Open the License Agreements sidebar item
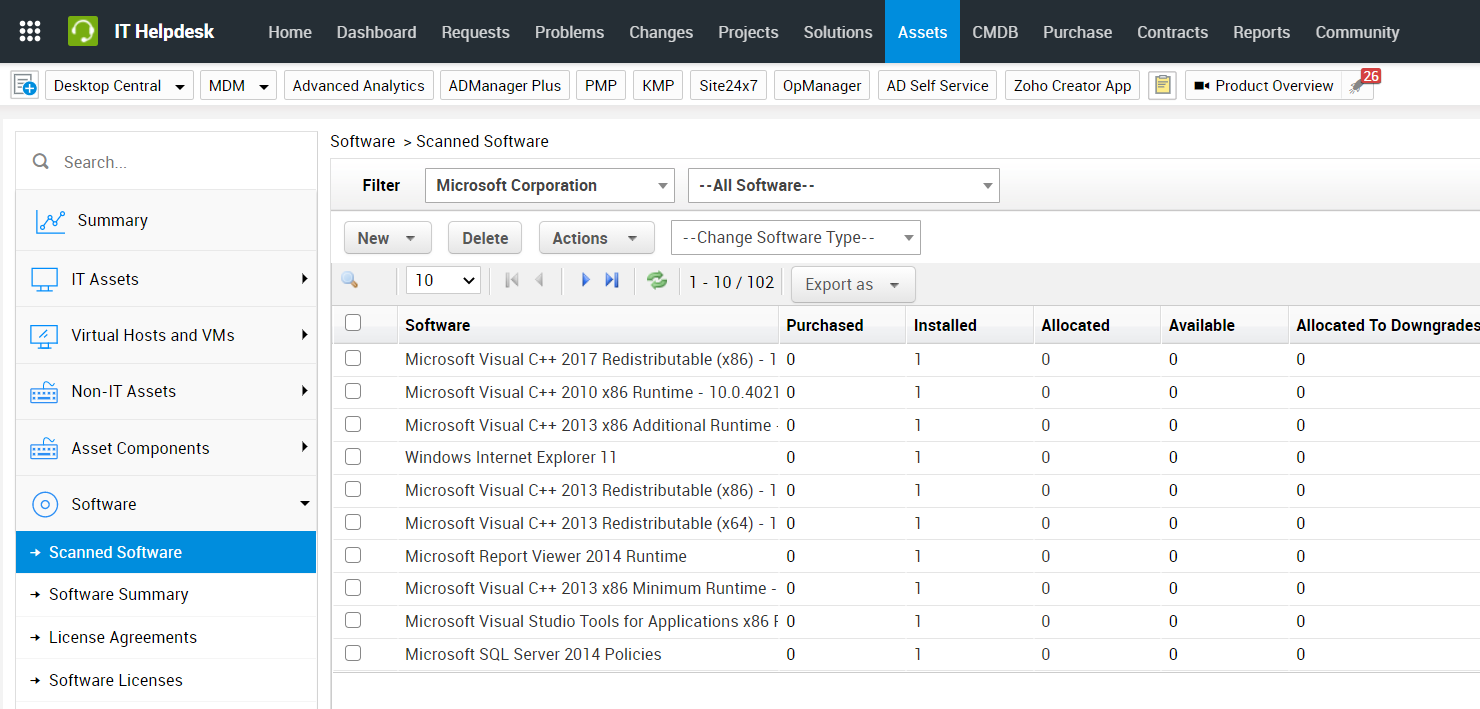1480x709 pixels. [x=123, y=638]
